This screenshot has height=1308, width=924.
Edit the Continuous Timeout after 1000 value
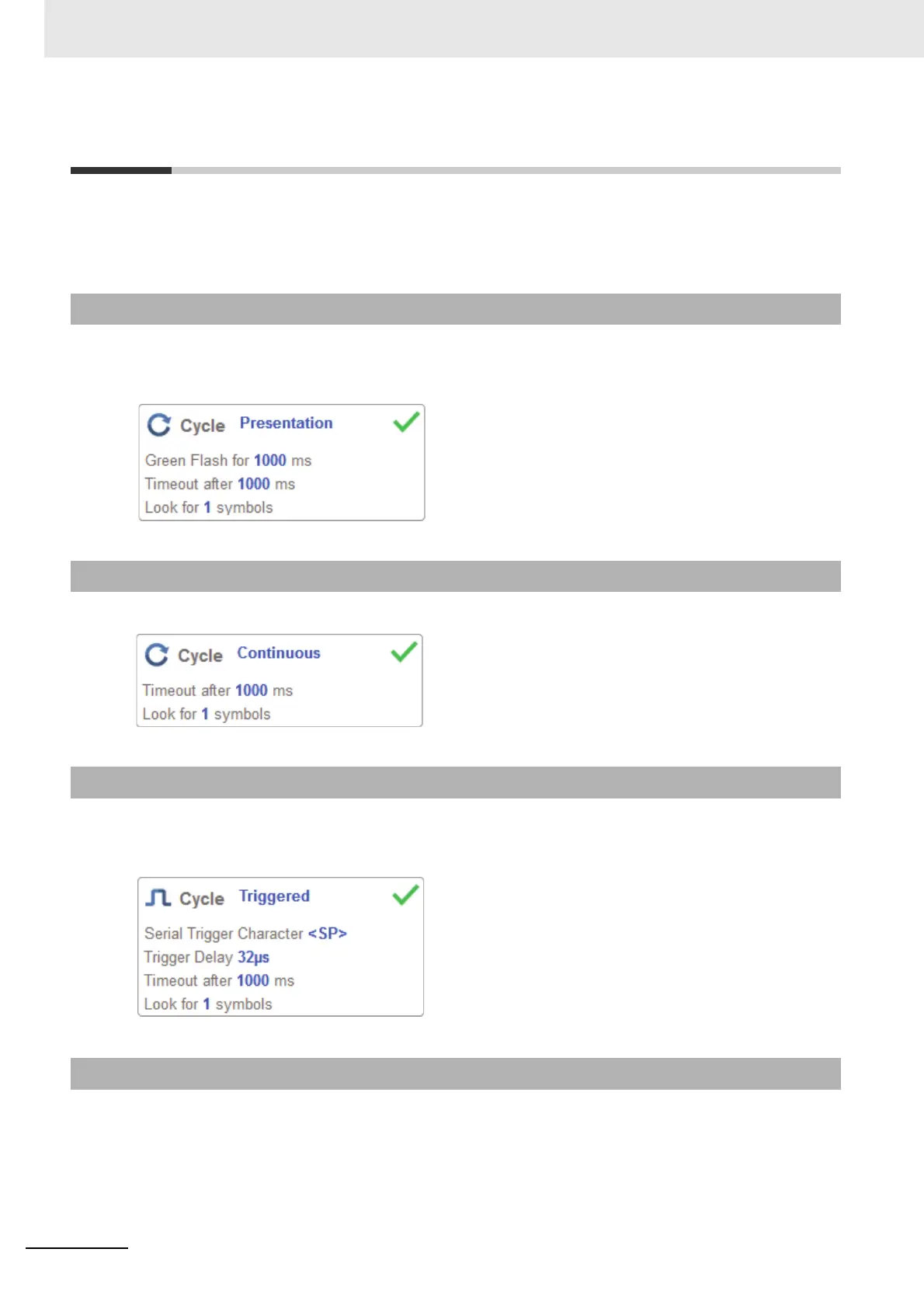click(252, 691)
